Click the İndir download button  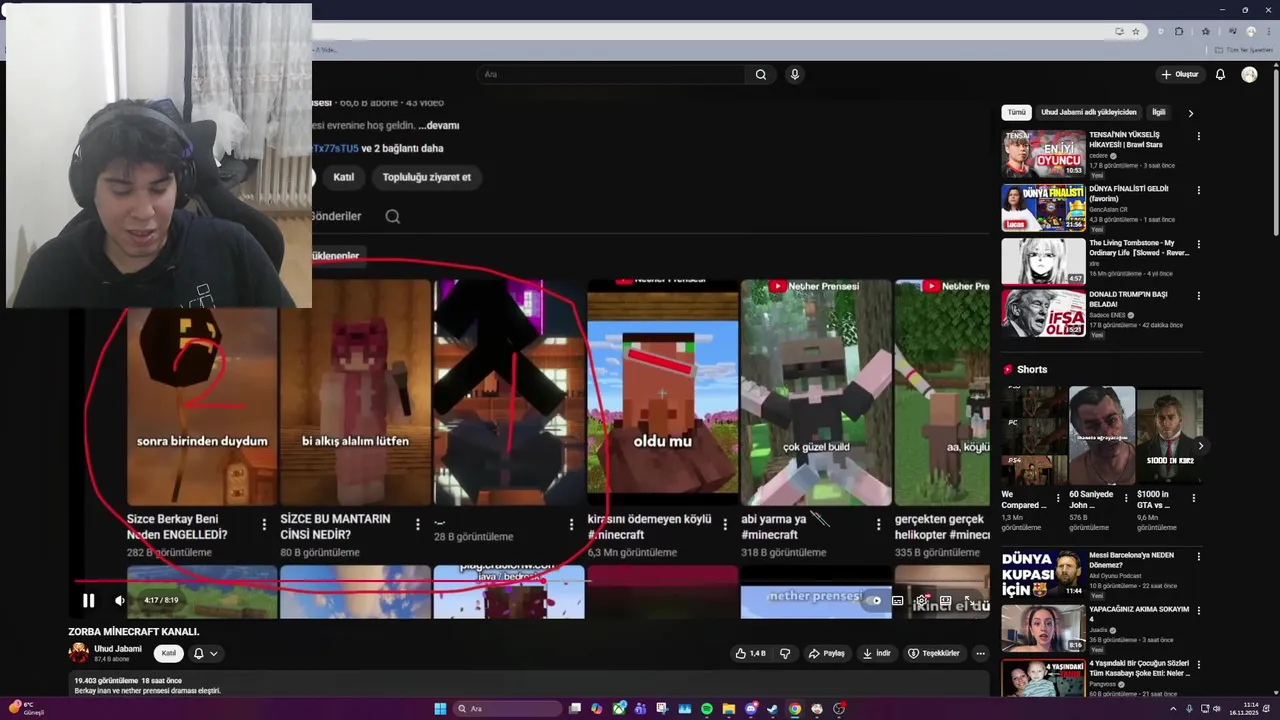(x=877, y=653)
